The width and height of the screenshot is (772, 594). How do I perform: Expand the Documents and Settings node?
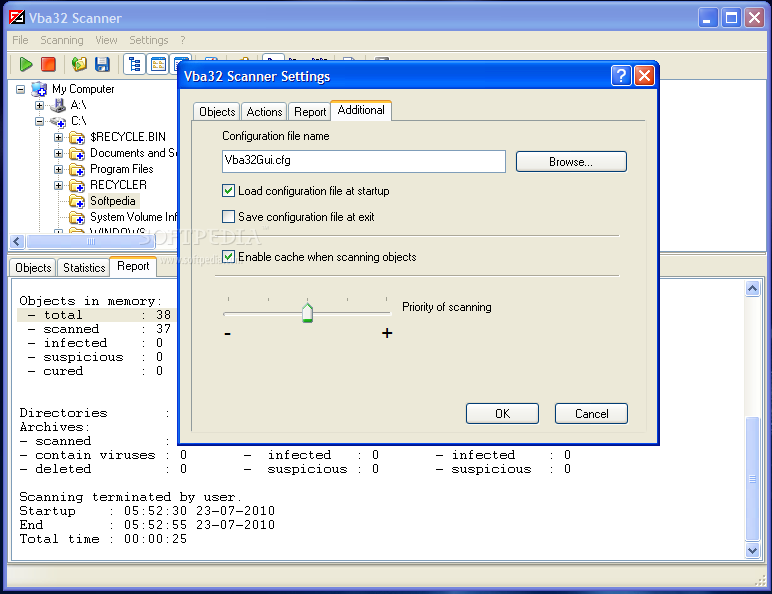point(58,153)
